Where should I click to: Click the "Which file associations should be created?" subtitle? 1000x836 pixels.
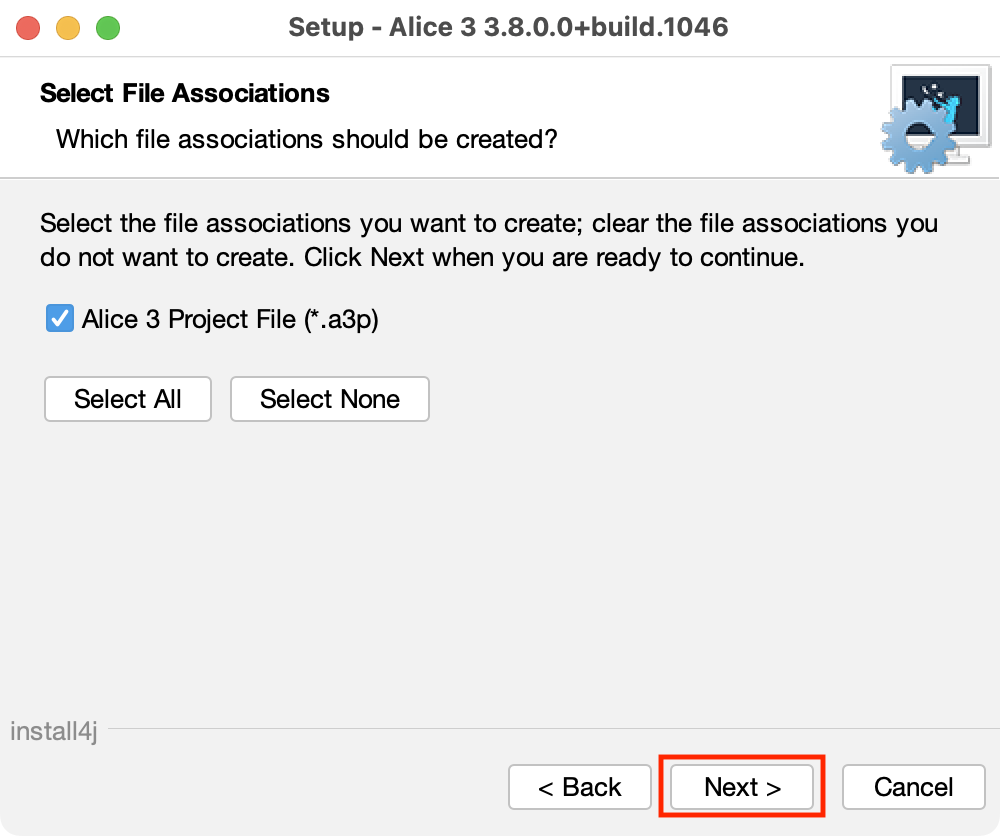click(306, 138)
